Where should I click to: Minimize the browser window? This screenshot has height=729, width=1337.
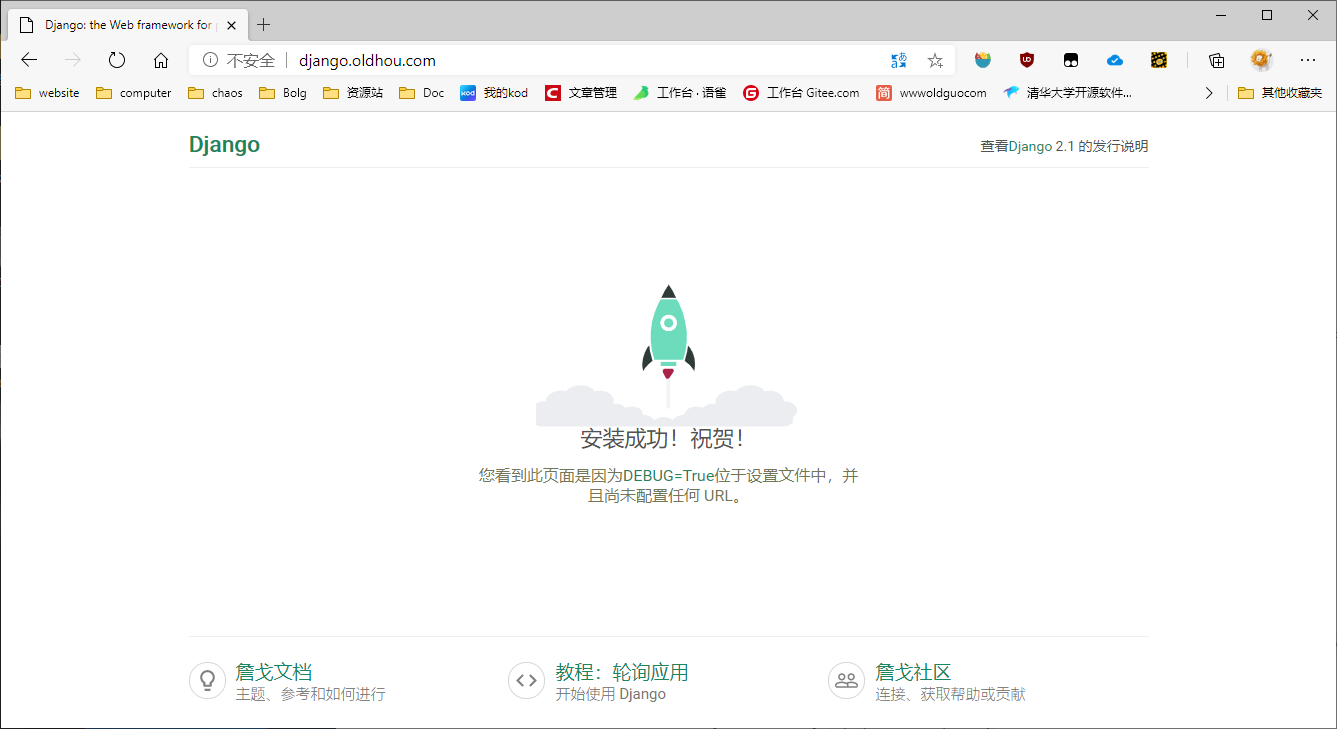pos(1221,15)
